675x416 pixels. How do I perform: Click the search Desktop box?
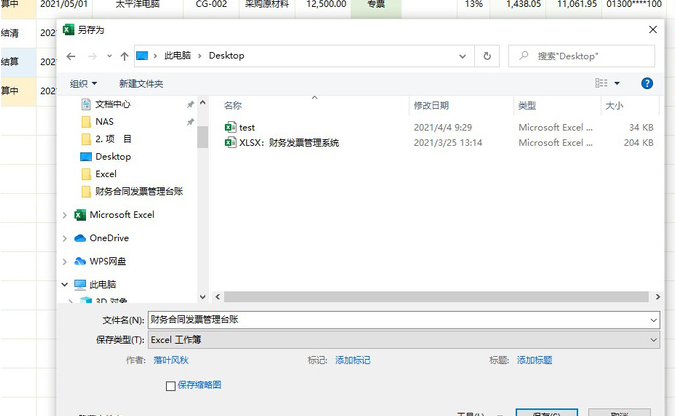tap(582, 56)
